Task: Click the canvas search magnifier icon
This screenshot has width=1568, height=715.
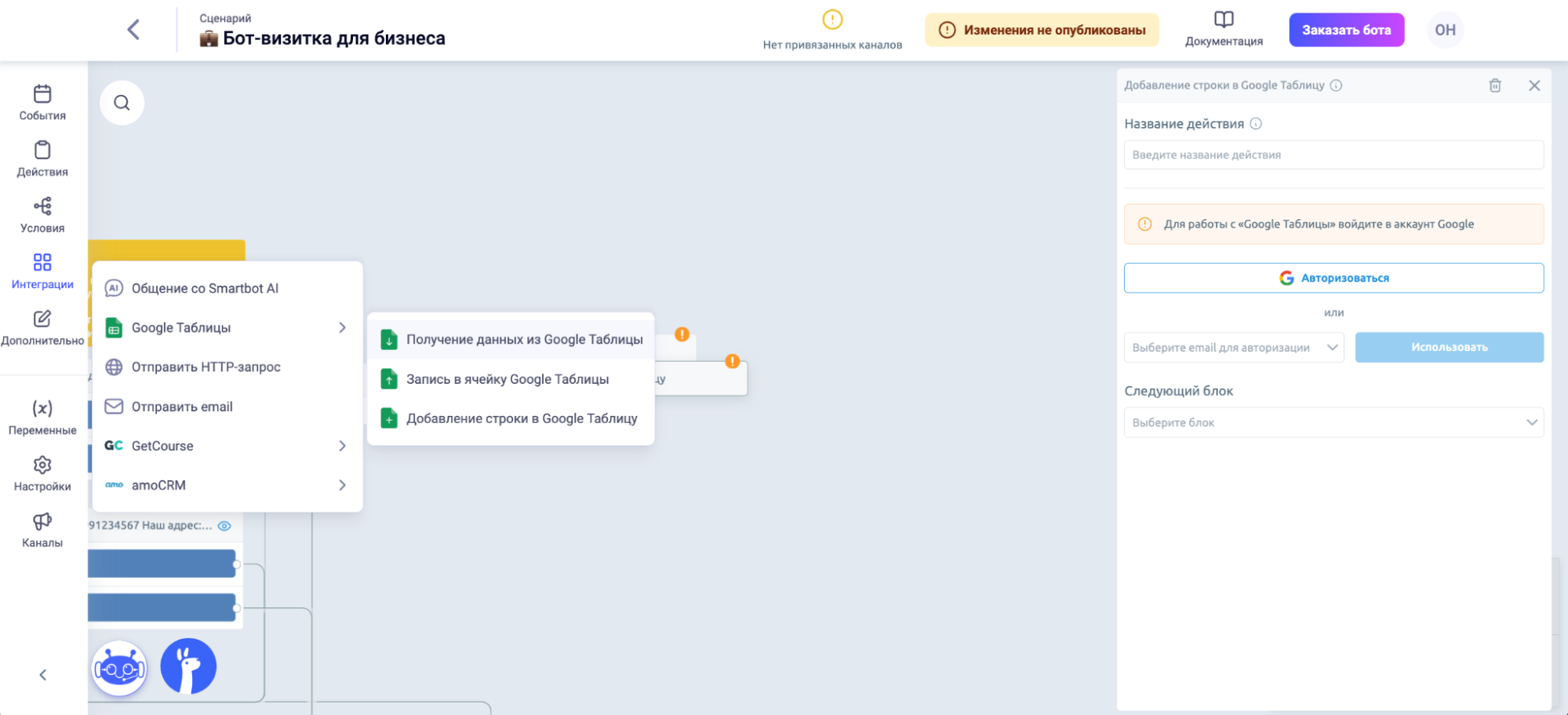Action: click(122, 103)
